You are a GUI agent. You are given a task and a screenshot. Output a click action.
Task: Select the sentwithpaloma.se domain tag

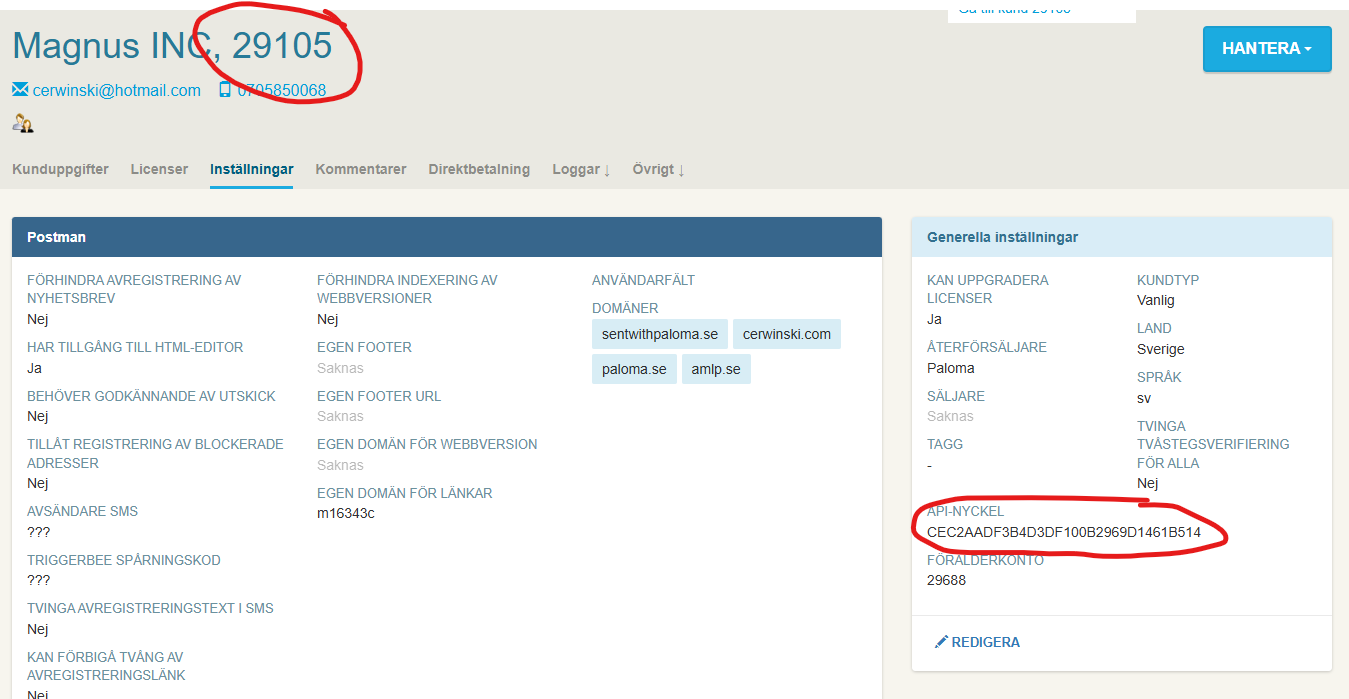[x=659, y=334]
